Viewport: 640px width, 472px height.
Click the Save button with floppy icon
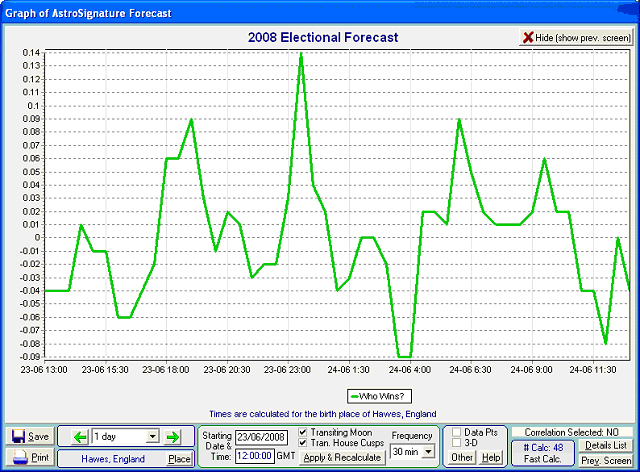click(x=29, y=437)
